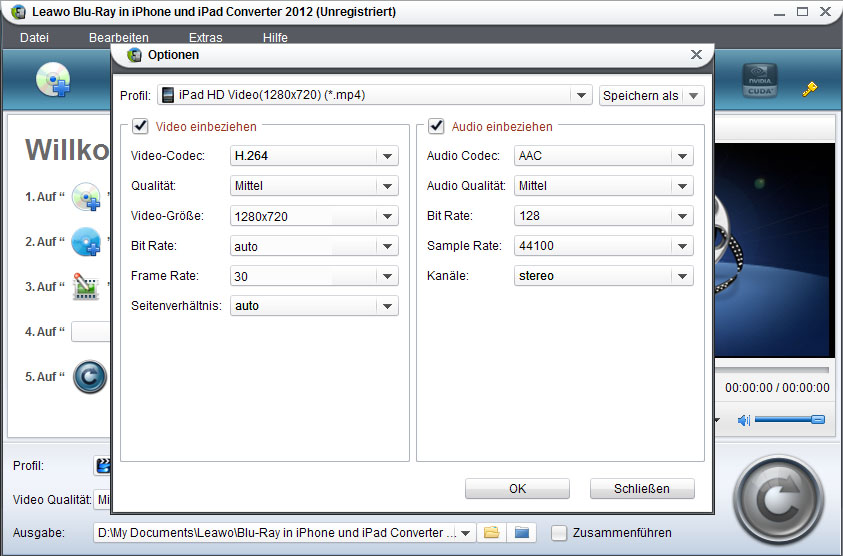Open the Kanäle stereo dropdown
This screenshot has width=843, height=556.
604,276
